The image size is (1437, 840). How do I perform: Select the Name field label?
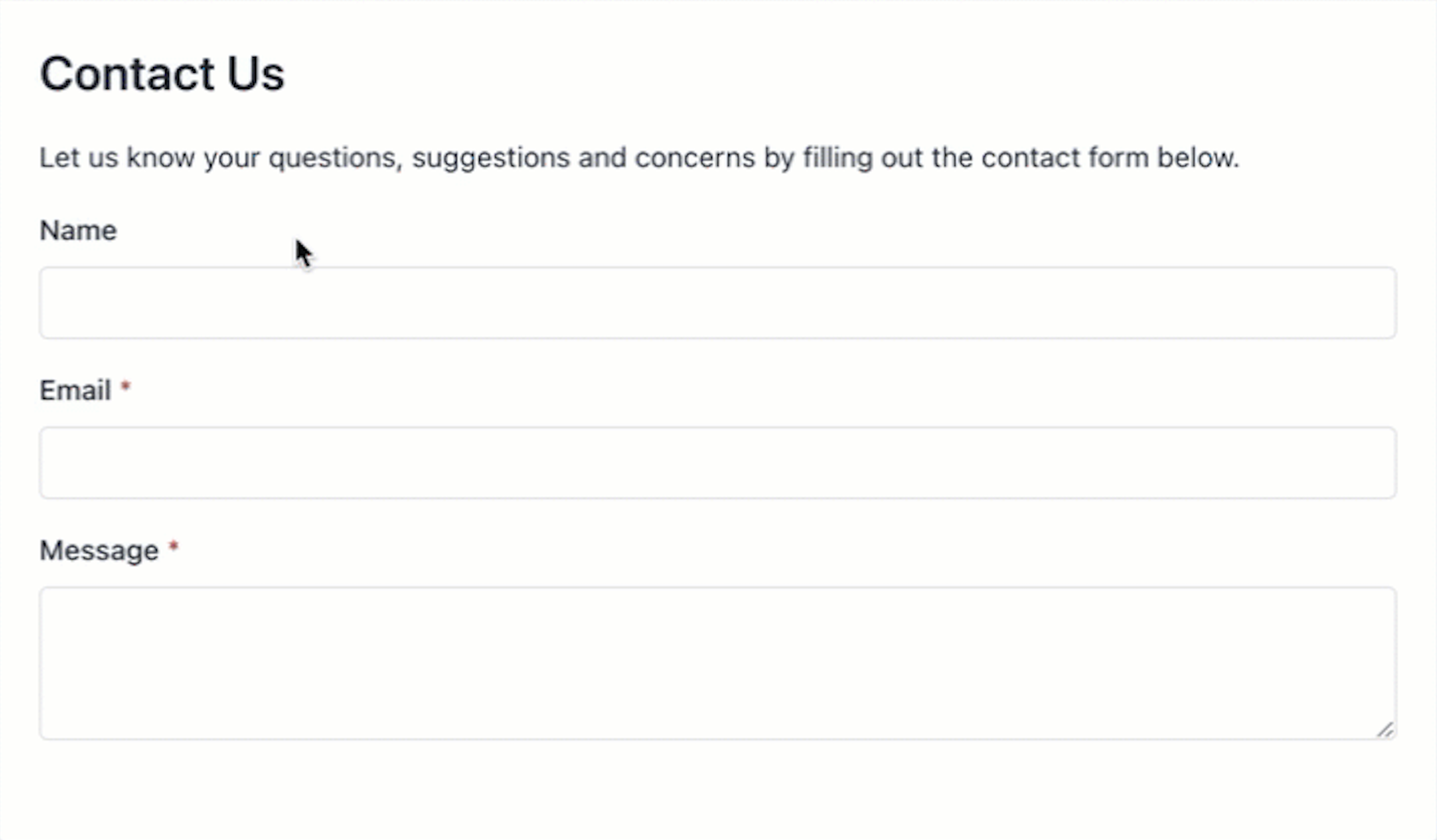[x=77, y=229]
